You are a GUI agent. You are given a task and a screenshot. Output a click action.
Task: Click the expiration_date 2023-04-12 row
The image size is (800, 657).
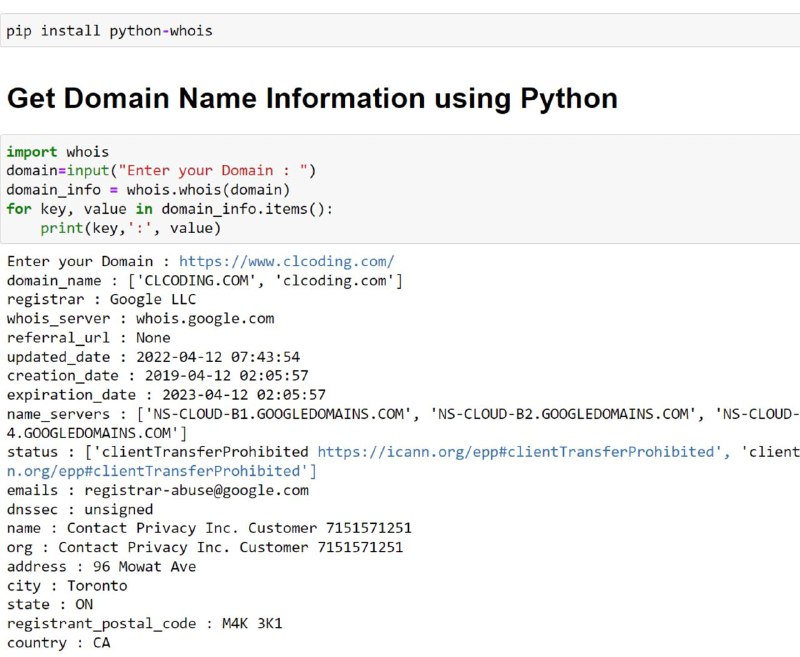pyautogui.click(x=166, y=395)
